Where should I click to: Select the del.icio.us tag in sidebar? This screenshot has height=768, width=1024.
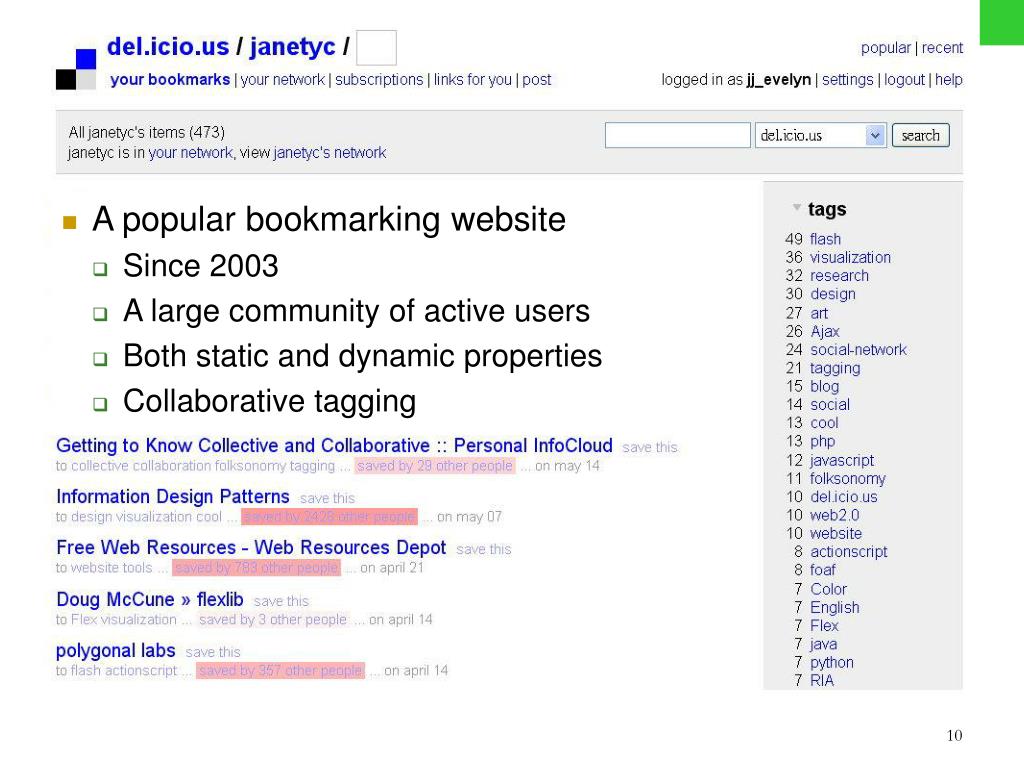[x=843, y=496]
